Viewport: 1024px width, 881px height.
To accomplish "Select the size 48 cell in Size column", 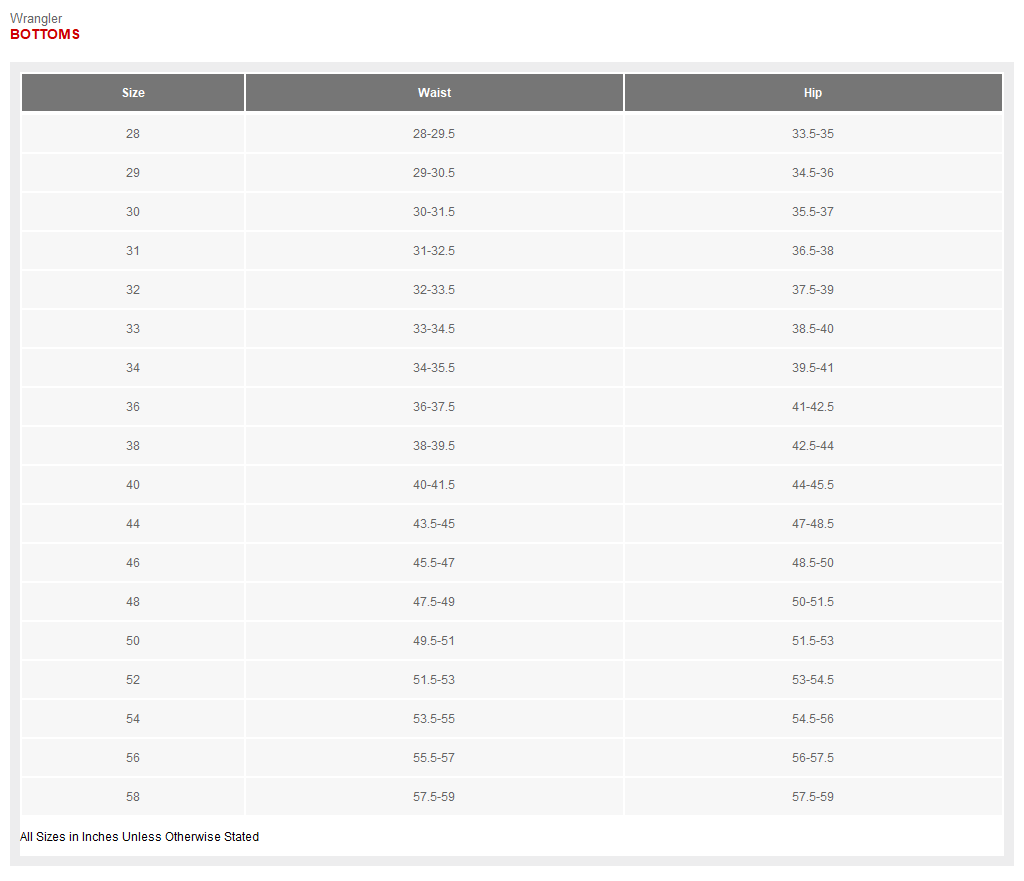I will point(133,602).
